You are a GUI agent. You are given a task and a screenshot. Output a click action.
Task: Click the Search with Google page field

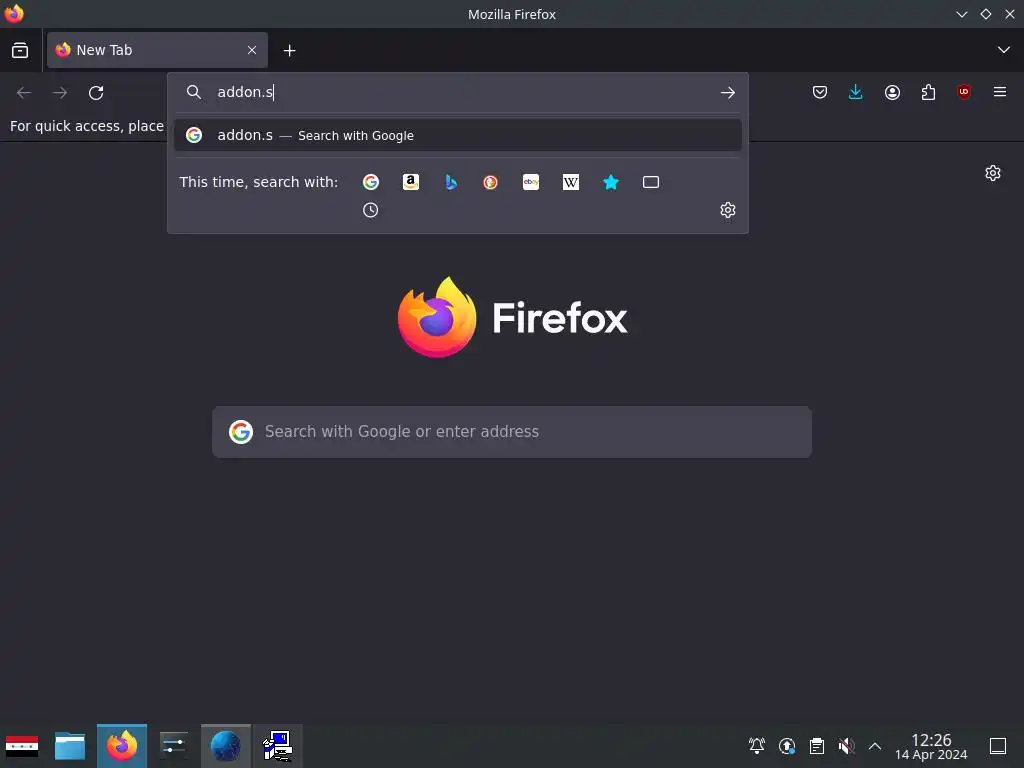click(512, 432)
